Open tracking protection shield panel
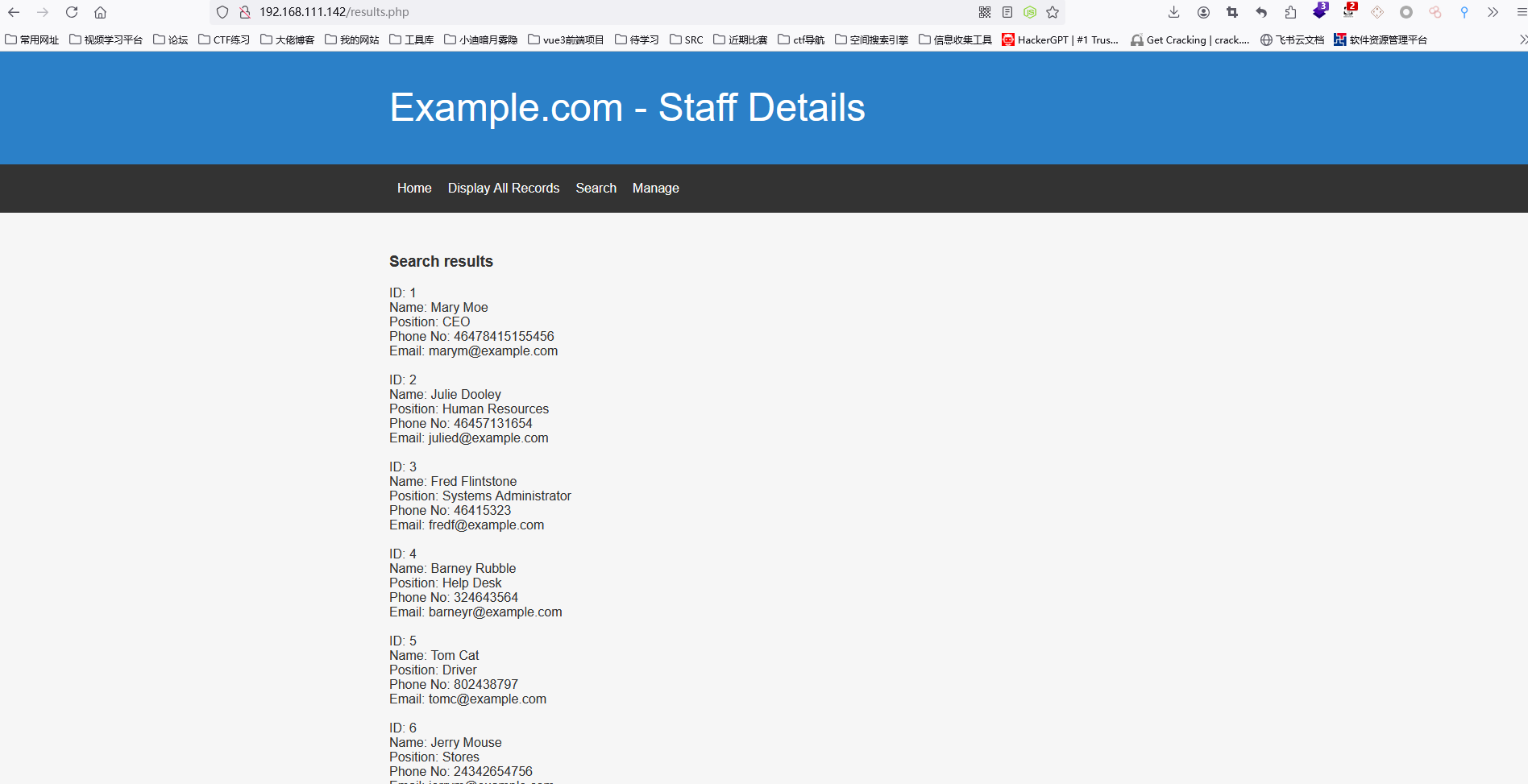Screen dimensions: 1528x784 pyautogui.click(x=222, y=12)
